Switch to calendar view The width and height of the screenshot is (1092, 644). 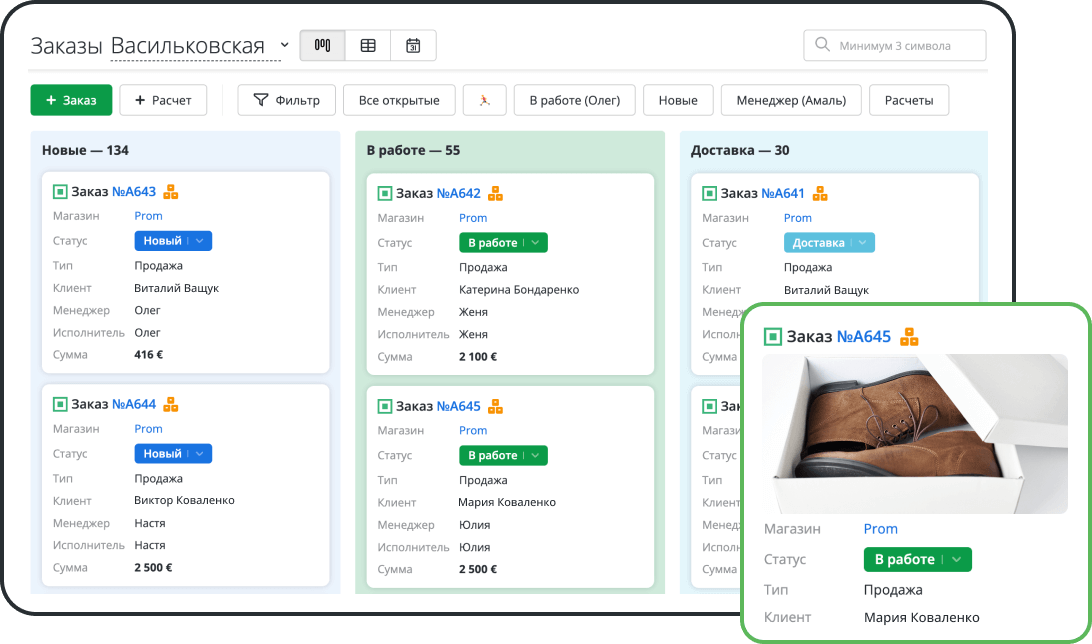[413, 45]
